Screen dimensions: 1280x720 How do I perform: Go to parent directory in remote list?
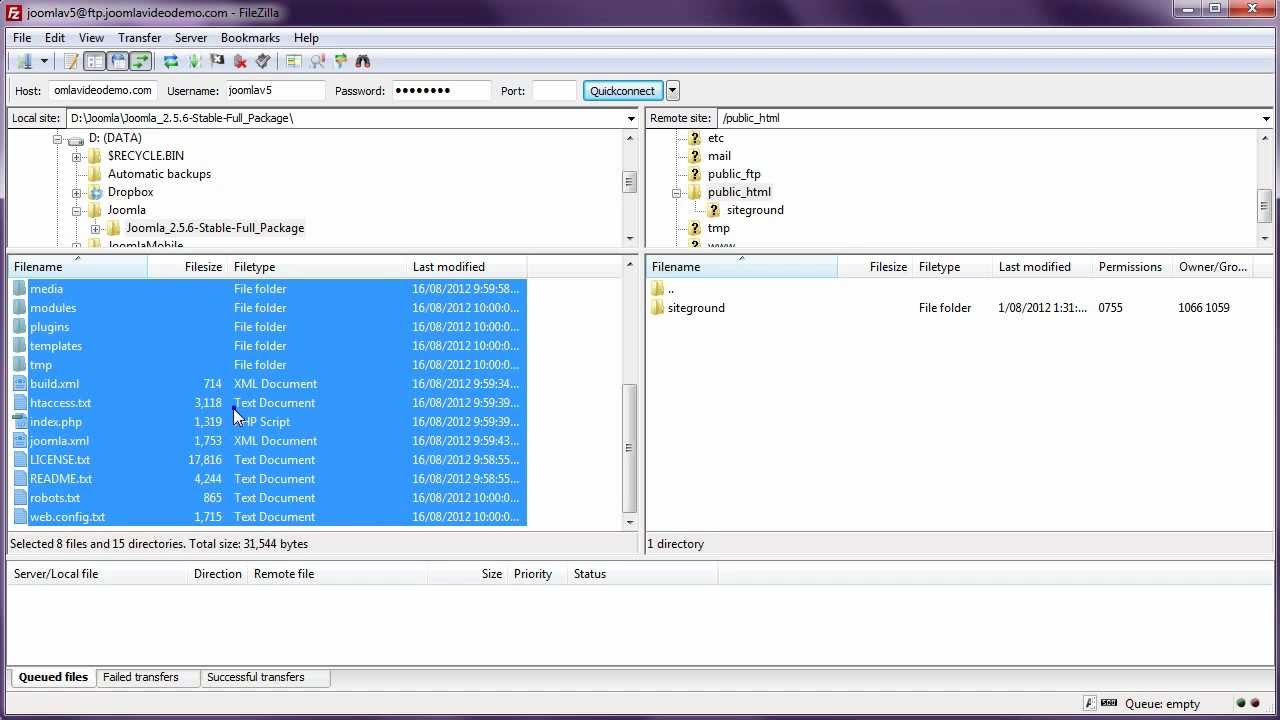coord(670,289)
